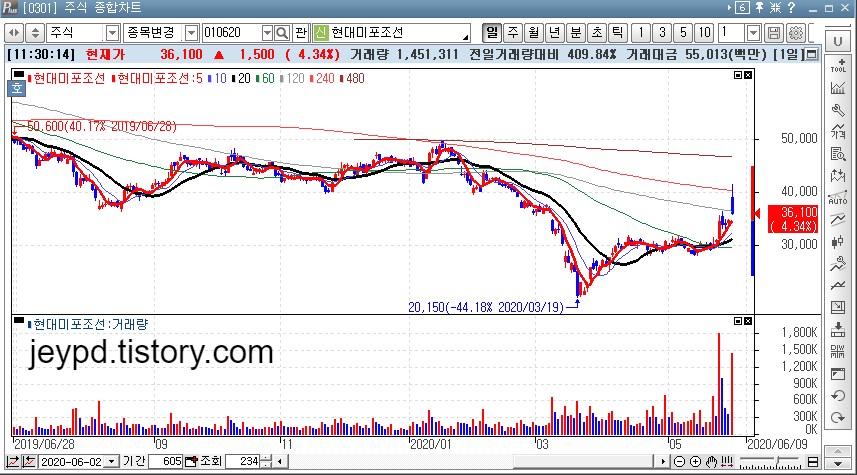Click the export chart arrow icon in sidebar

(838, 307)
